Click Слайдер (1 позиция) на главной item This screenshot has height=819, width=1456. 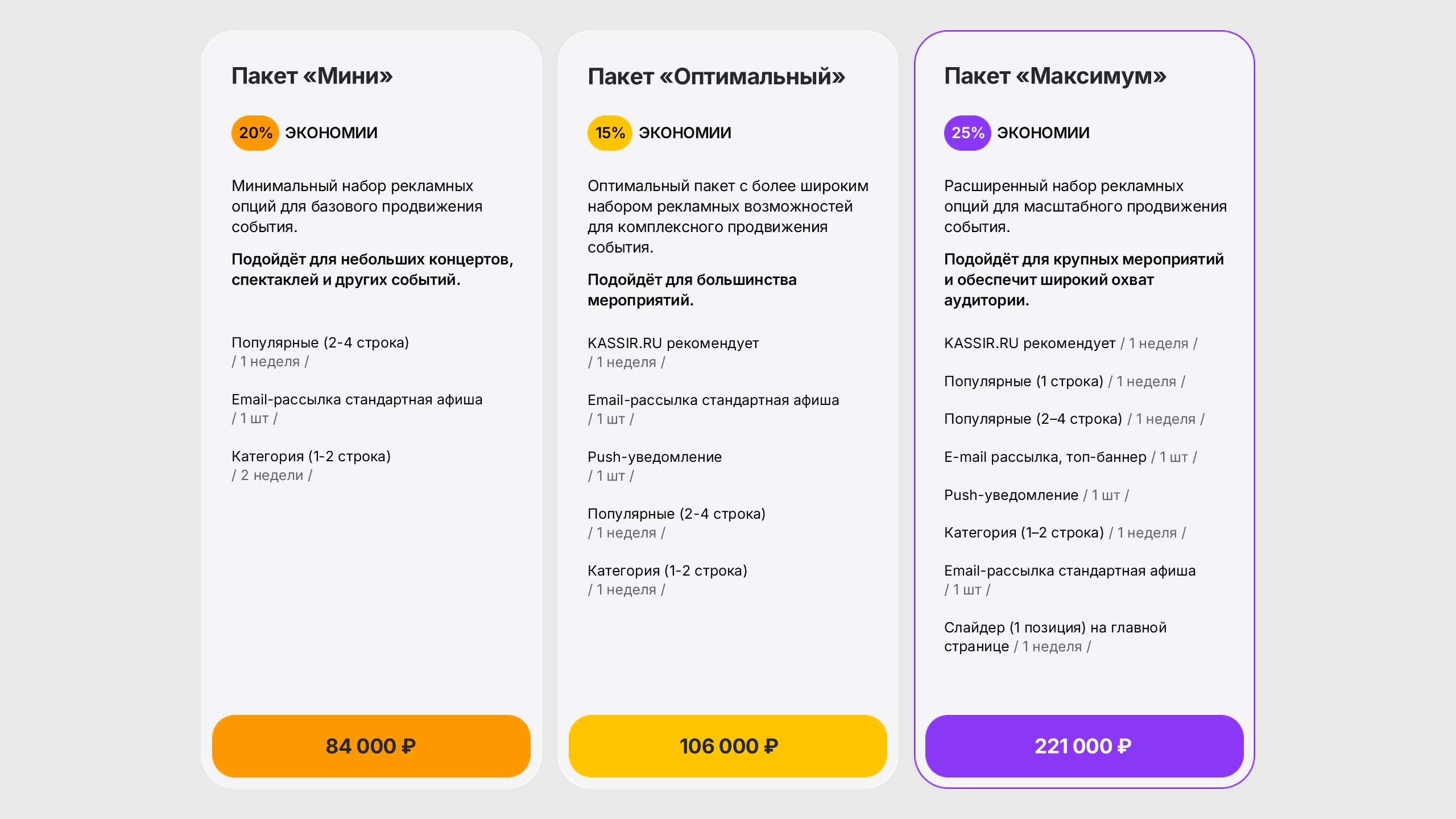1055,636
